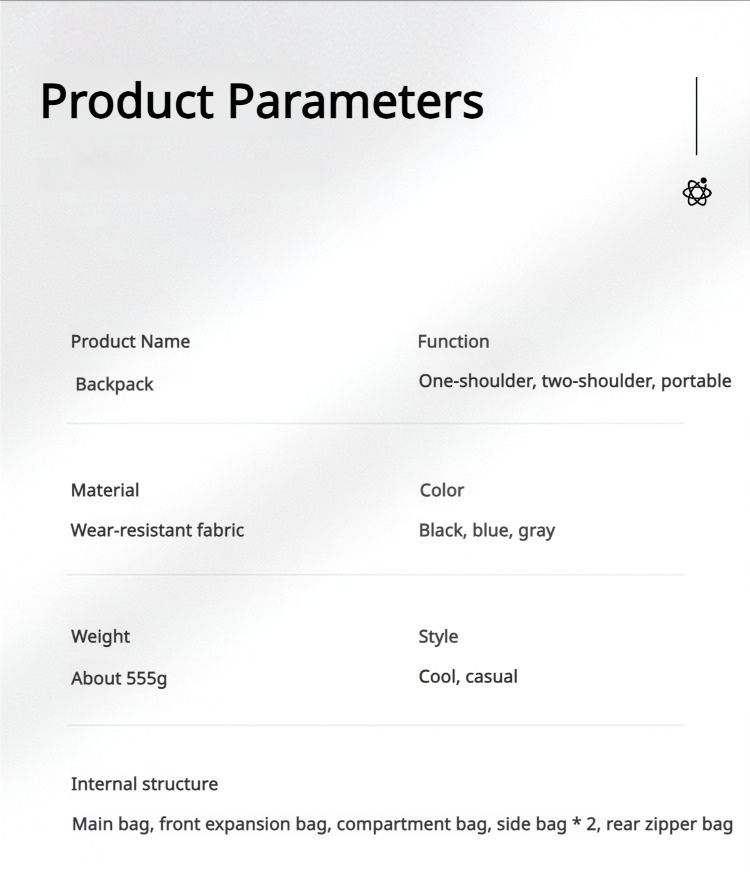Viewport: 750px width, 875px height.
Task: Select the Internal structure label
Action: (x=144, y=784)
